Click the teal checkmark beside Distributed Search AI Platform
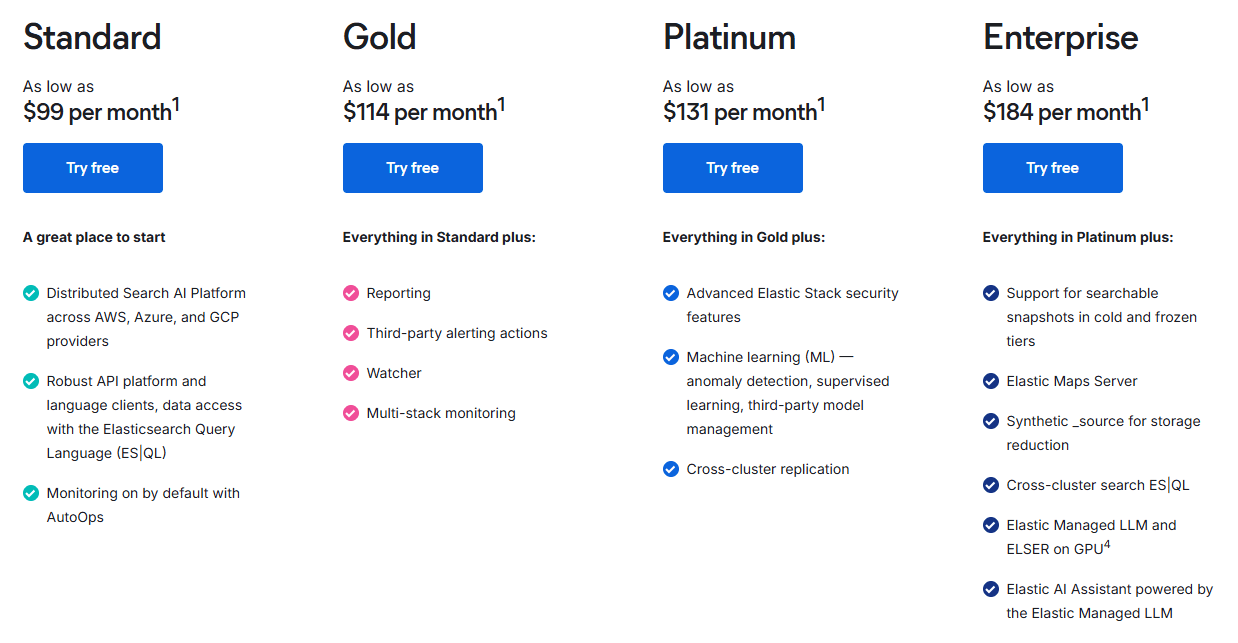This screenshot has height=643, width=1238. (x=31, y=293)
